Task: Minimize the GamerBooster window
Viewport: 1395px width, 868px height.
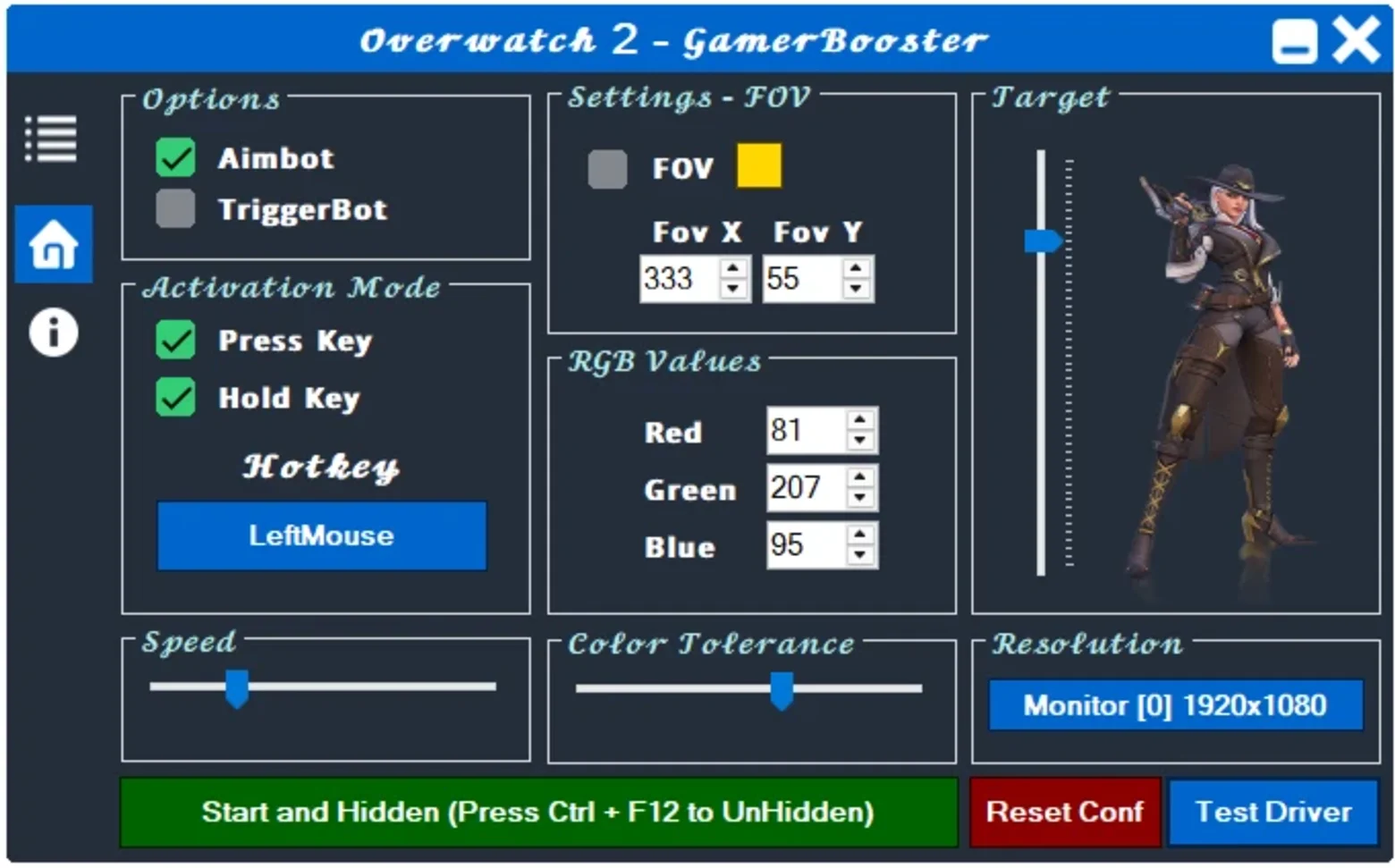Action: point(1294,41)
